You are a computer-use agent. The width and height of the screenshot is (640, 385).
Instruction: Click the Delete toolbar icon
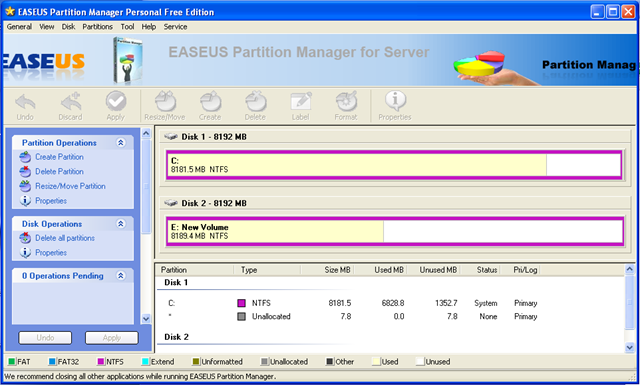coord(256,102)
